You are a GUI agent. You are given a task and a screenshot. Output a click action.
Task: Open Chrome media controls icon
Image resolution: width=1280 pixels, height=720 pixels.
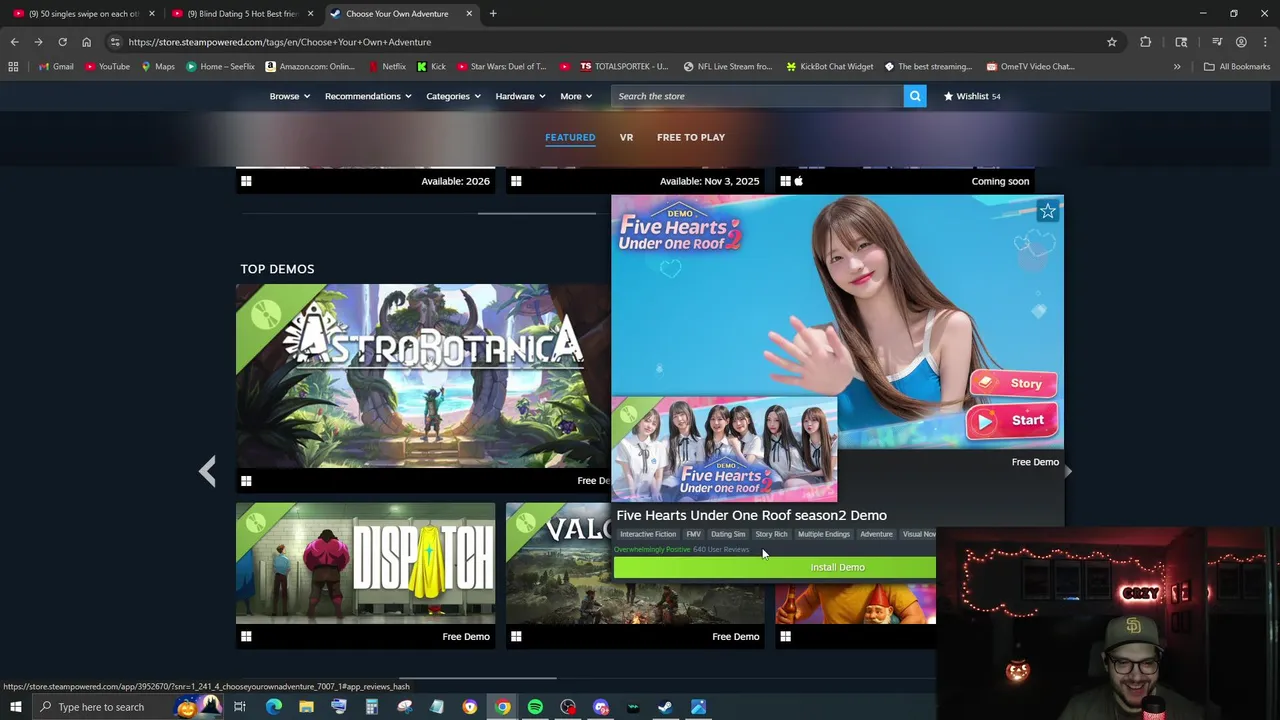(x=1216, y=42)
